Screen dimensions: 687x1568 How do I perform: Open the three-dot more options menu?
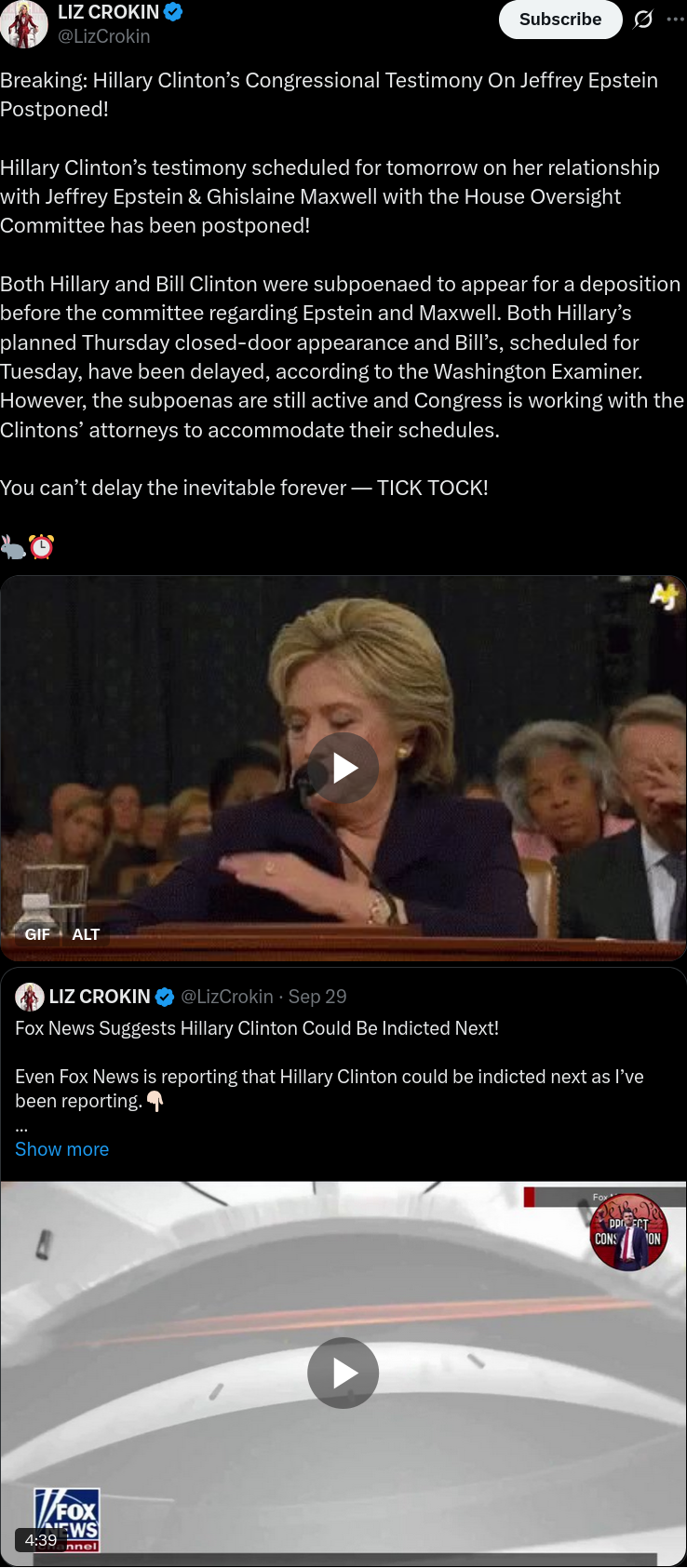(676, 19)
